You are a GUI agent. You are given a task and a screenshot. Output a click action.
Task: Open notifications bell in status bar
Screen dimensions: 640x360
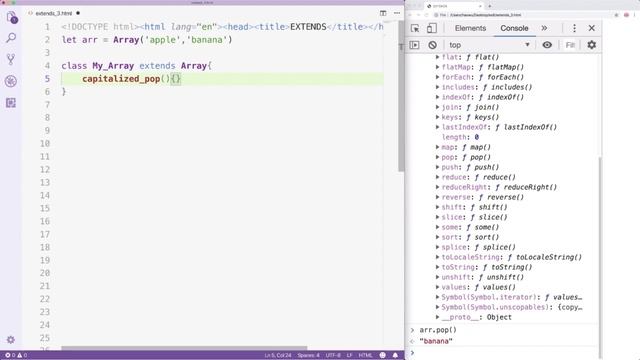[x=395, y=355]
